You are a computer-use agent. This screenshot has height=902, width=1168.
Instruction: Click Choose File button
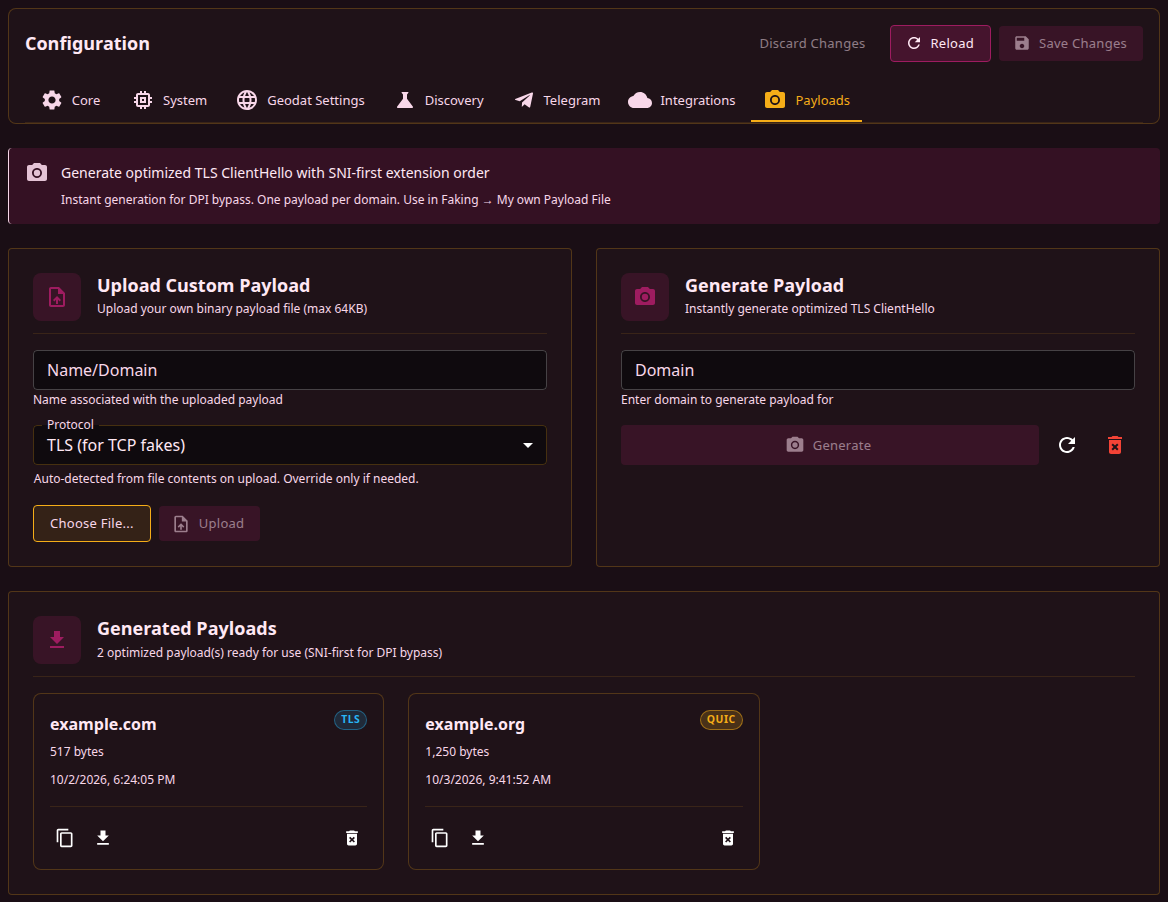point(92,524)
